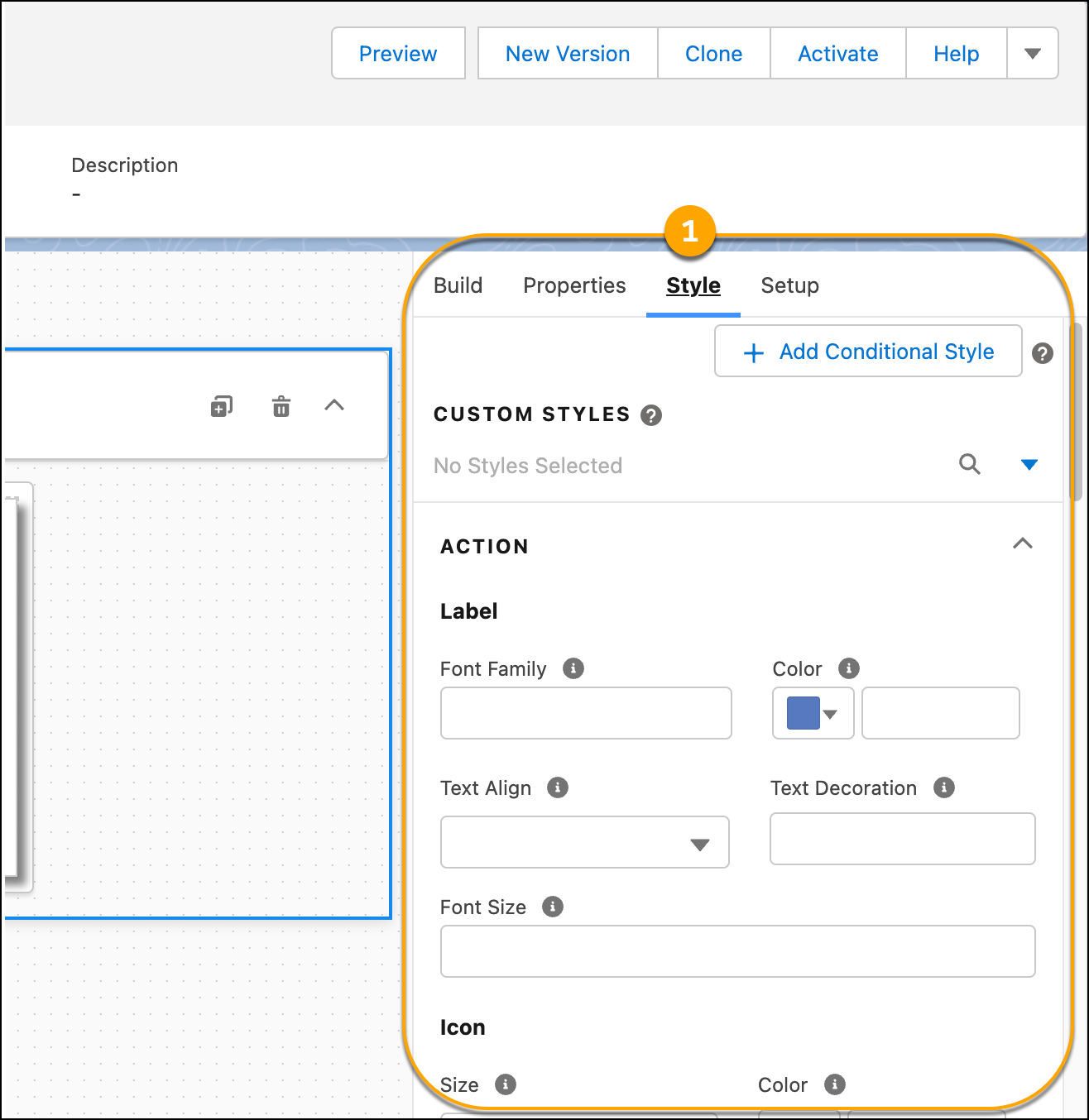Click the Text Decoration input field
Image resolution: width=1089 pixels, height=1120 pixels.
point(903,839)
